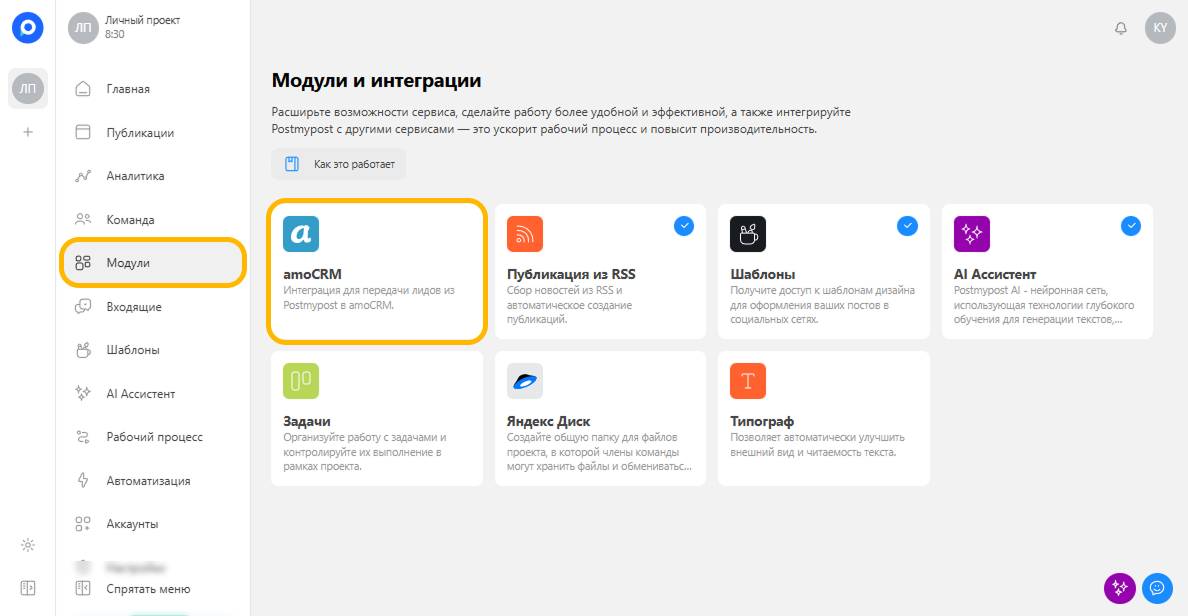Click the Типограф module icon
Viewport: 1188px width, 616px height.
coord(748,381)
